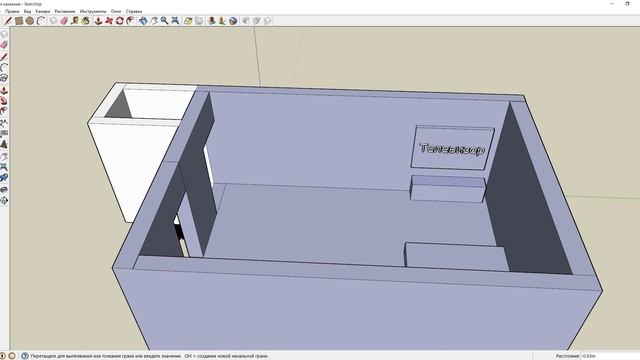Select the Line tool in left toolbar
640x360 pixels.
click(x=4, y=56)
